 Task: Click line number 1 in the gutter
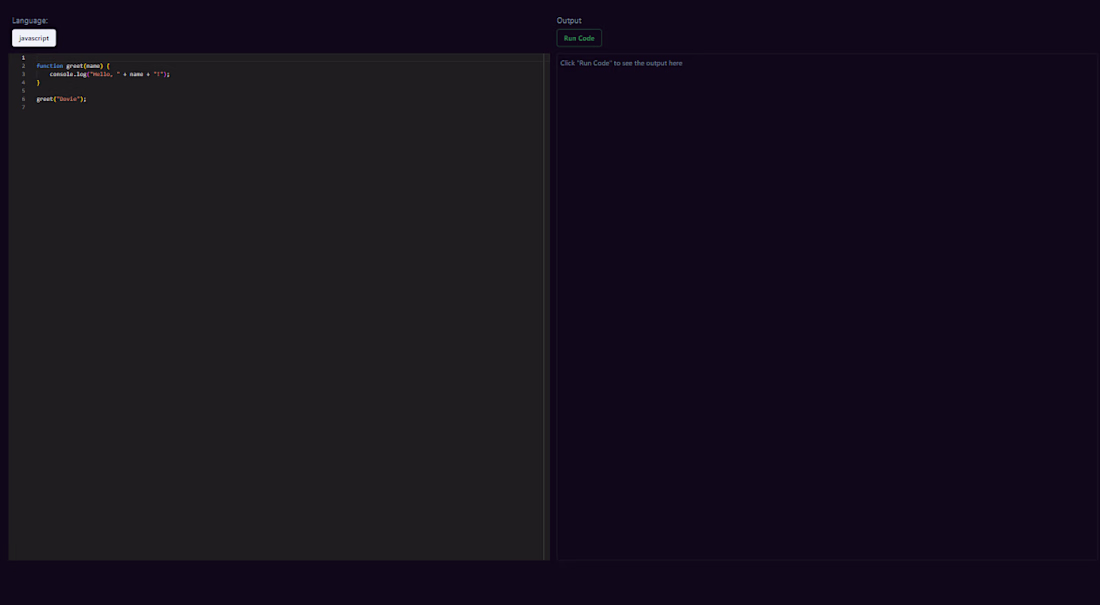point(23,58)
